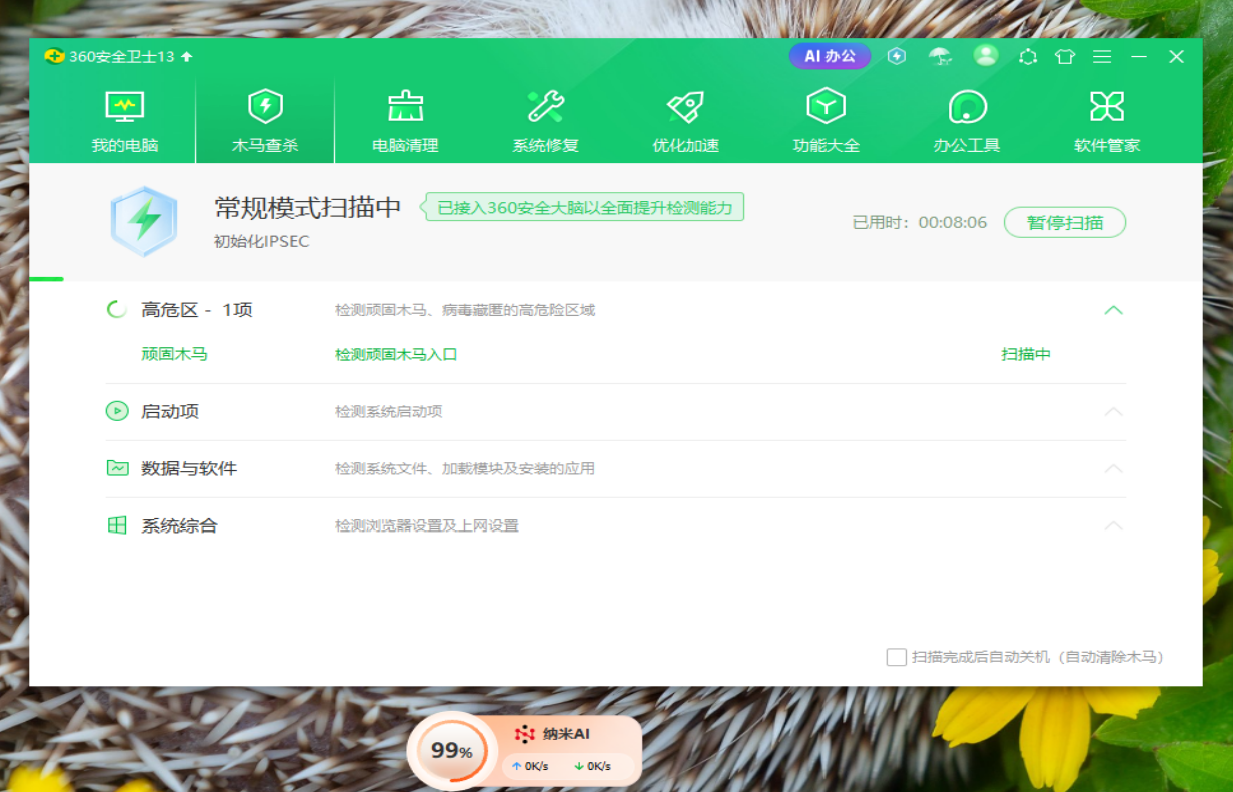Click 检测顽固木马入口 text
The height and width of the screenshot is (792, 1233).
396,354
